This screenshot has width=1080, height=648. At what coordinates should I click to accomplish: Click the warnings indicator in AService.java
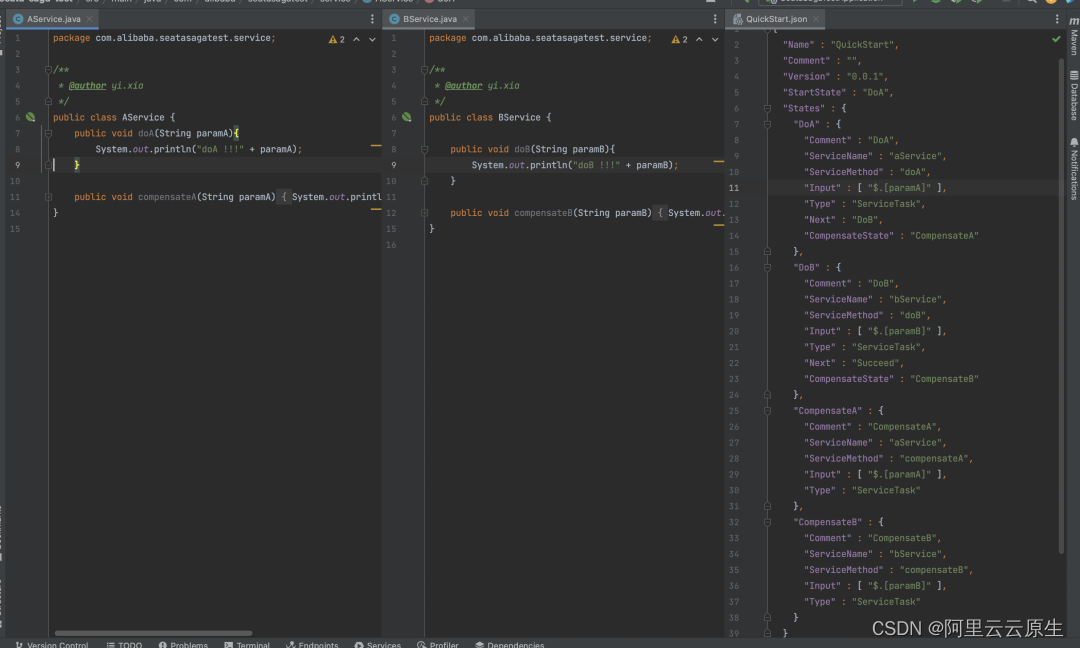[337, 39]
